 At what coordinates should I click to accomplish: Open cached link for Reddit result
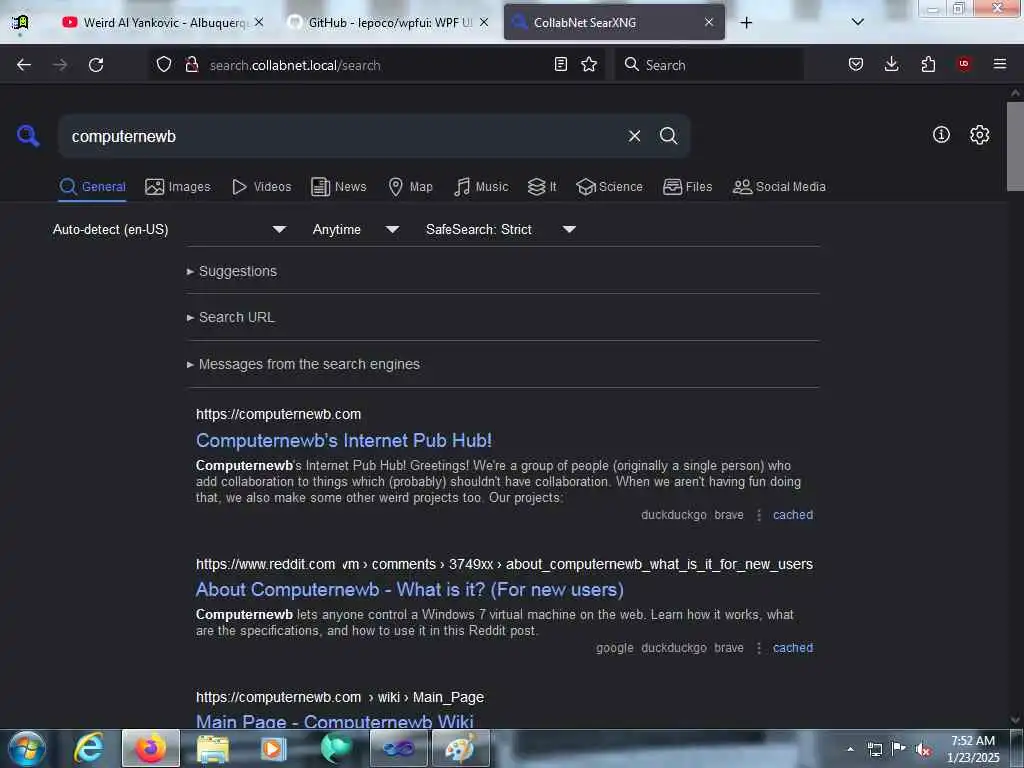click(x=793, y=648)
